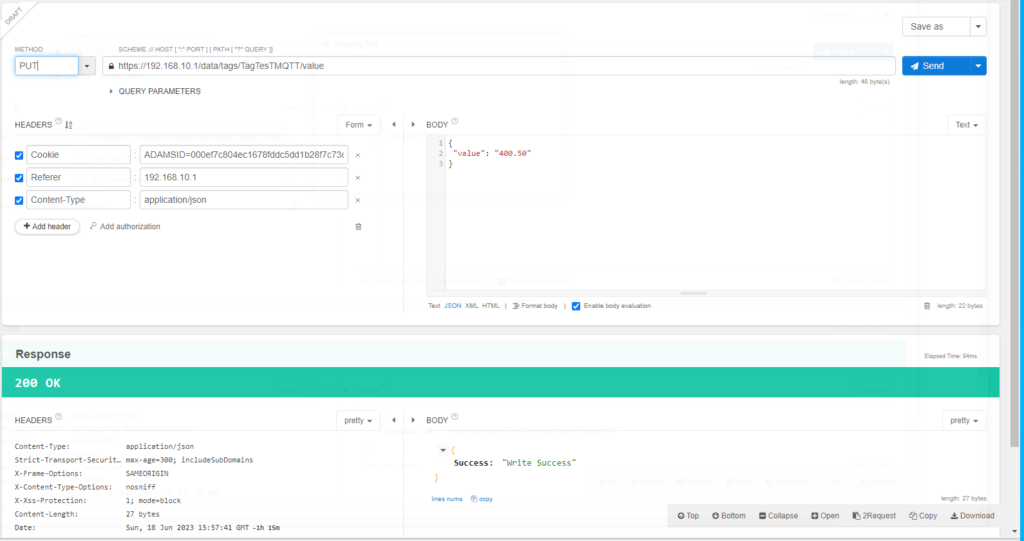Screen dimensions: 1024x541
Task: Open the HTTP method dropdown arrow
Action: coord(87,65)
